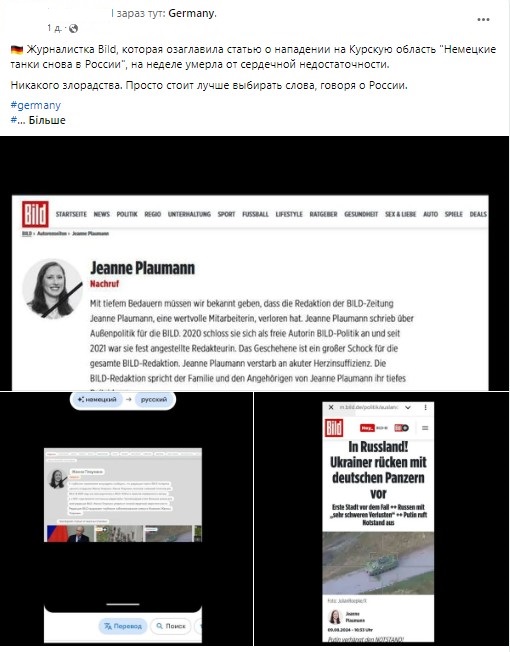This screenshot has width=510, height=652.
Task: Click the globe public audience icon
Action: [x=73, y=29]
